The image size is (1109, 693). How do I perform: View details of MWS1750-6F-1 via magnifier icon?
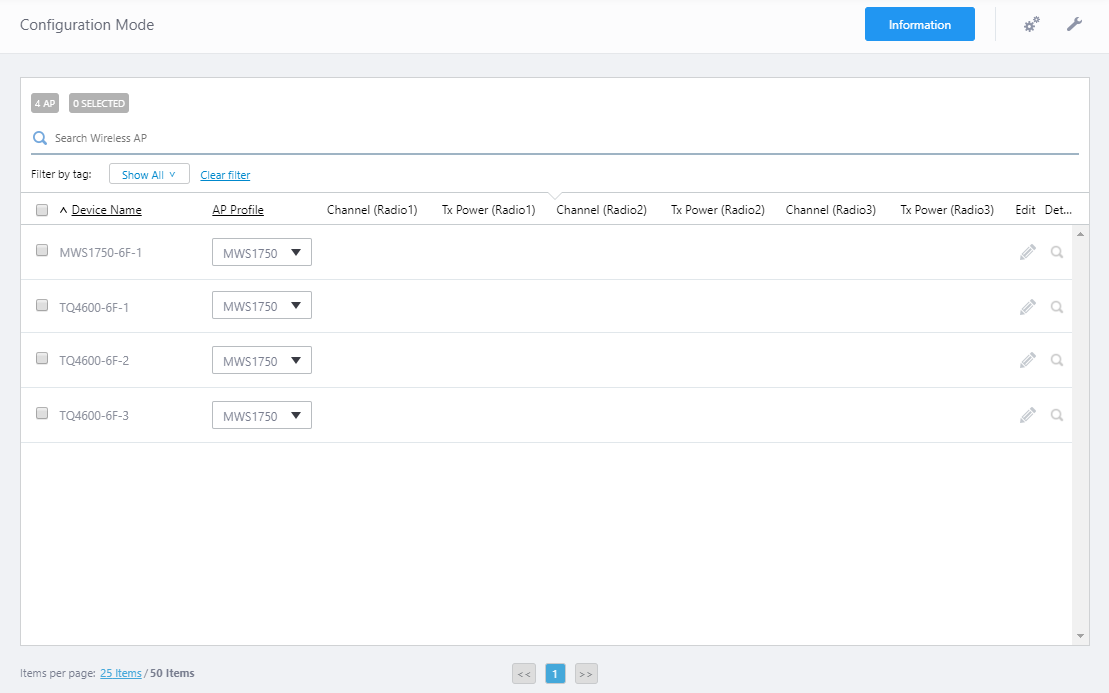coord(1057,252)
